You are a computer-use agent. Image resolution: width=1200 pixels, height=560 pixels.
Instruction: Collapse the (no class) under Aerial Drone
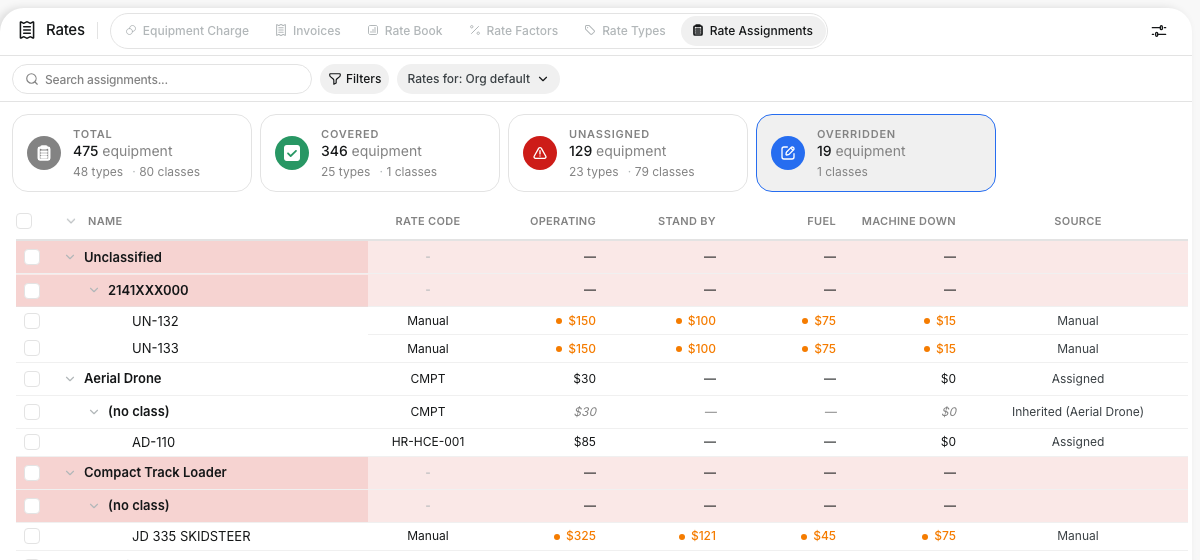point(94,411)
